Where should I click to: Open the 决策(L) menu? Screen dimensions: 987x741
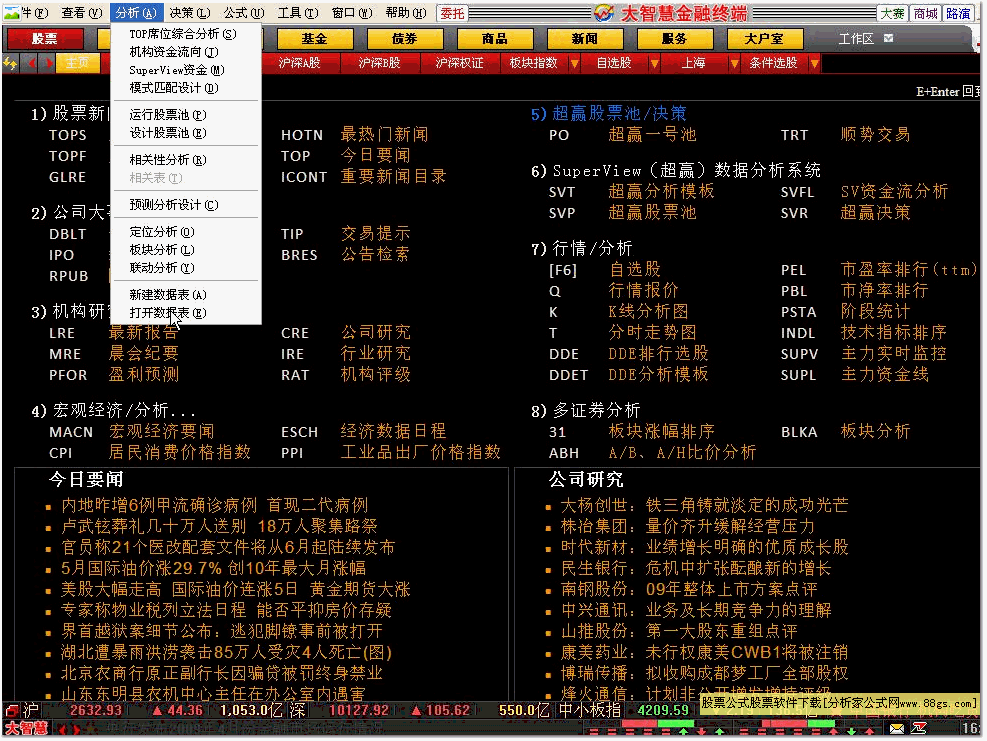(189, 13)
